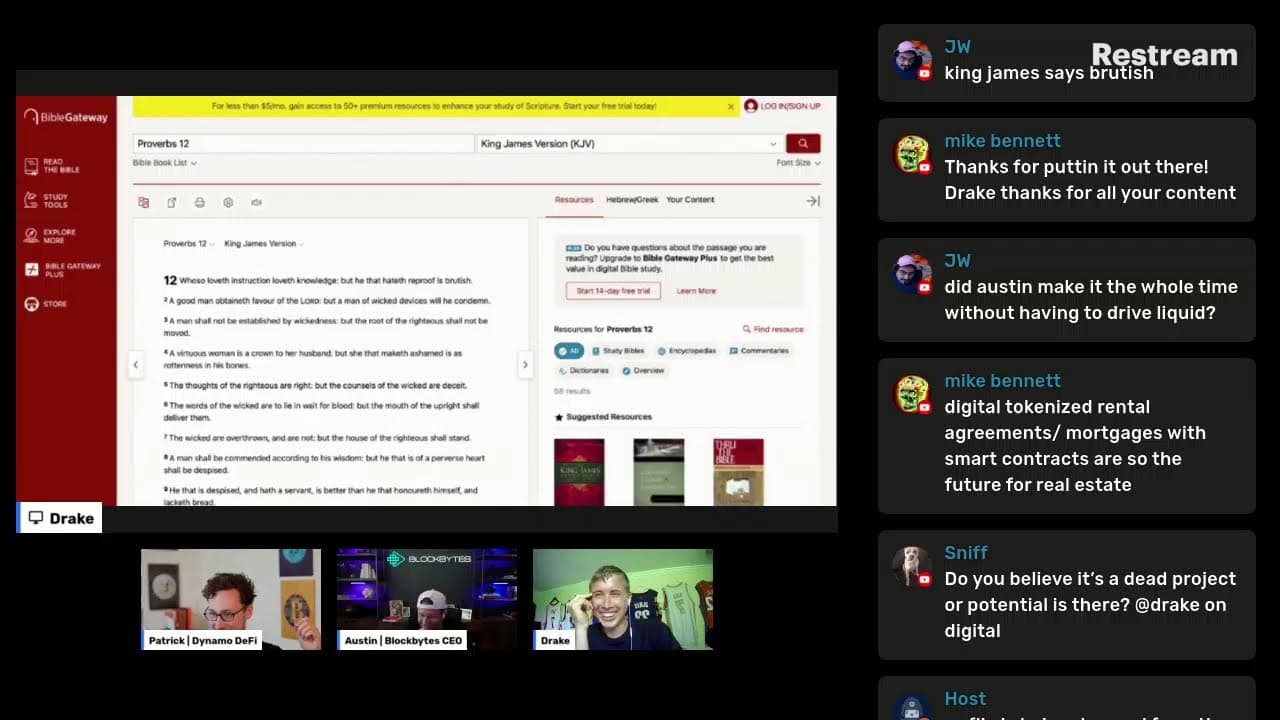The height and width of the screenshot is (720, 1280).
Task: Click the parallel versions icon in passage toolbar
Action: point(144,202)
